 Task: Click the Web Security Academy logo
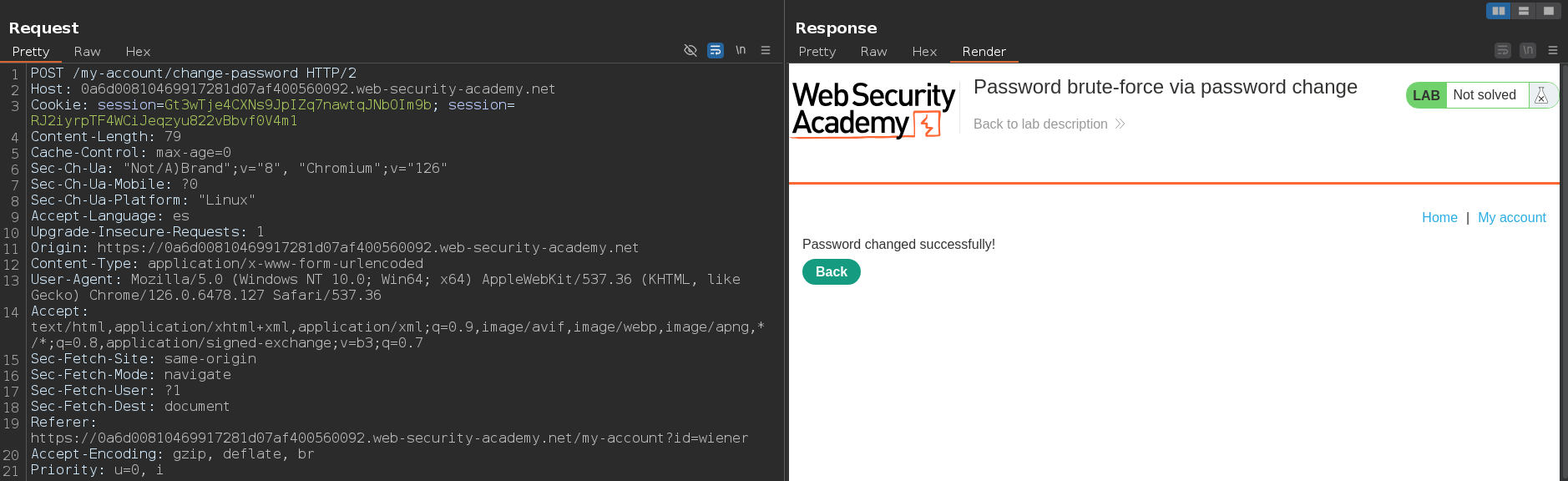click(x=873, y=109)
